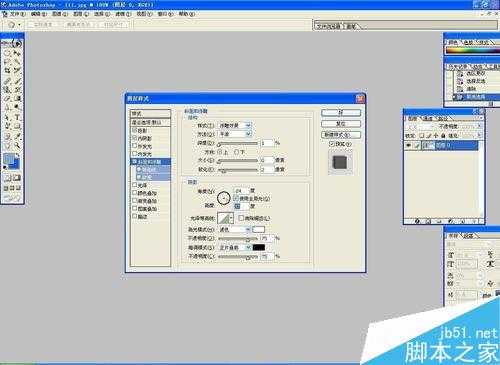Click the black shadow color swatch
The width and height of the screenshot is (500, 365).
(259, 247)
